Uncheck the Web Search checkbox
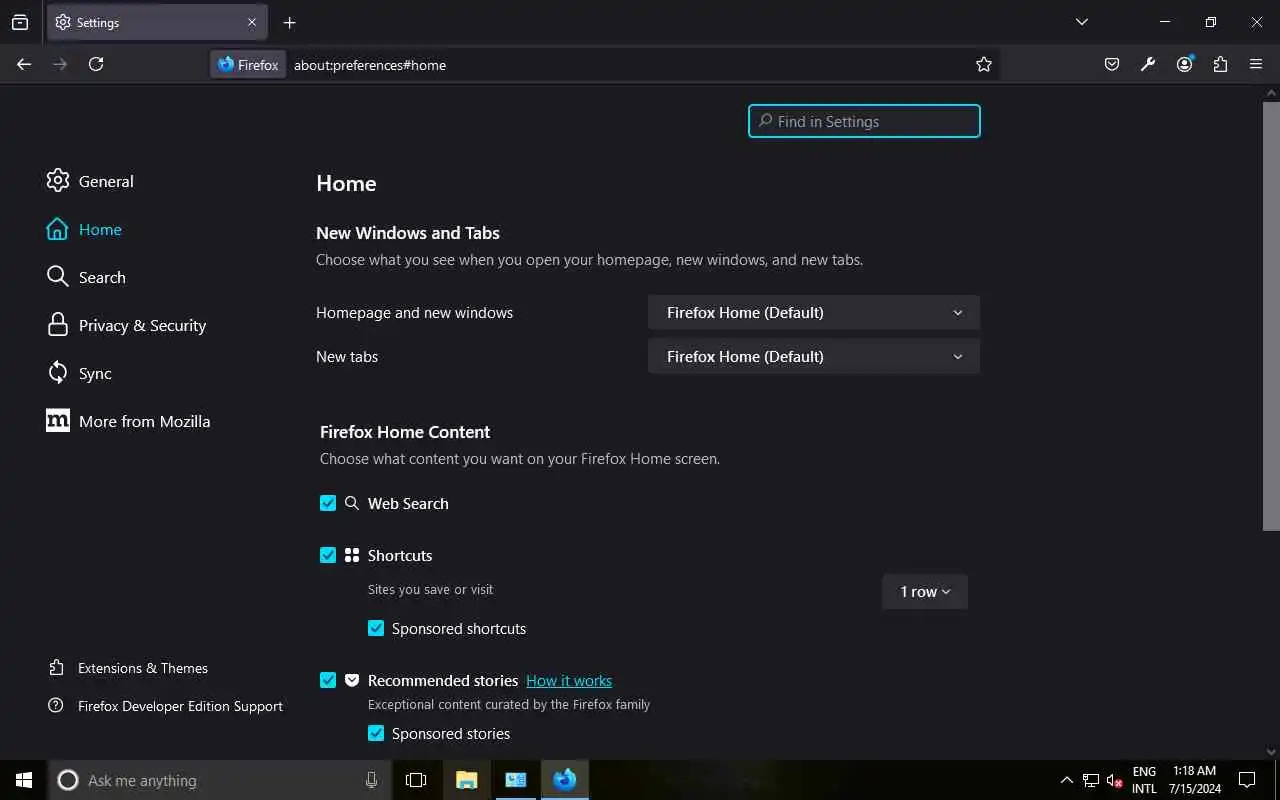Viewport: 1280px width, 800px height. [x=328, y=503]
